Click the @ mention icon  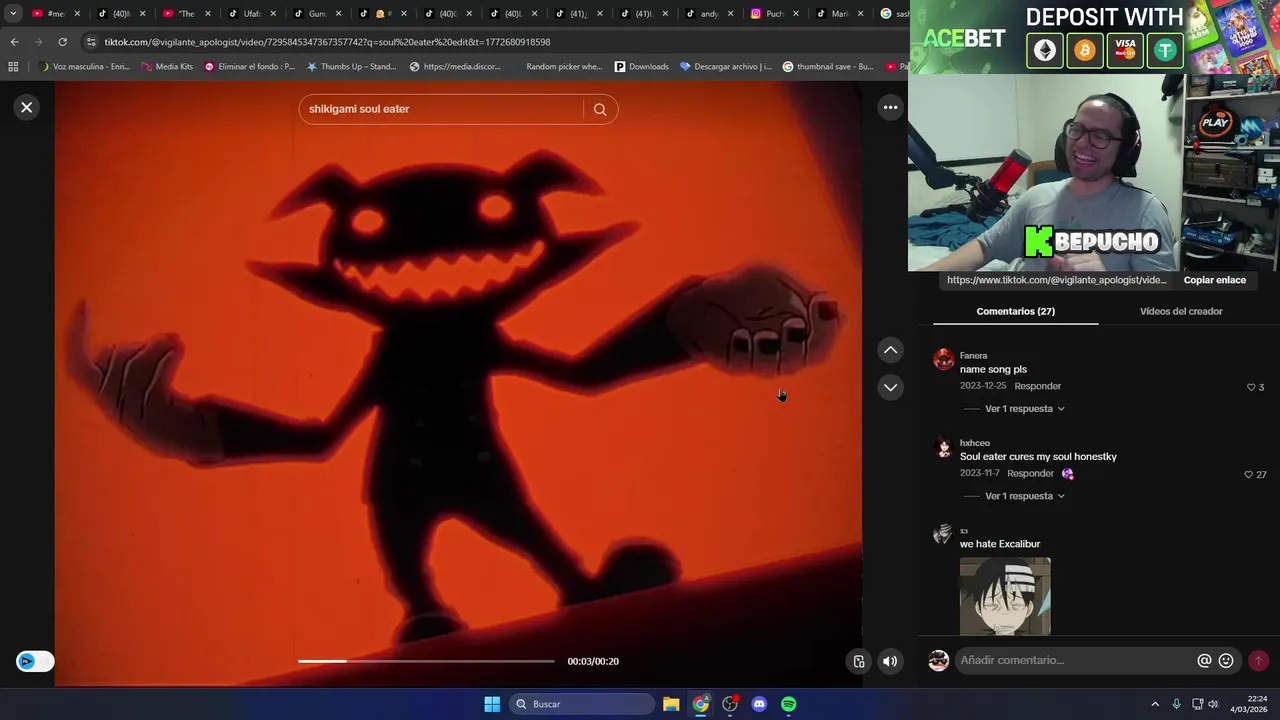[x=1204, y=660]
